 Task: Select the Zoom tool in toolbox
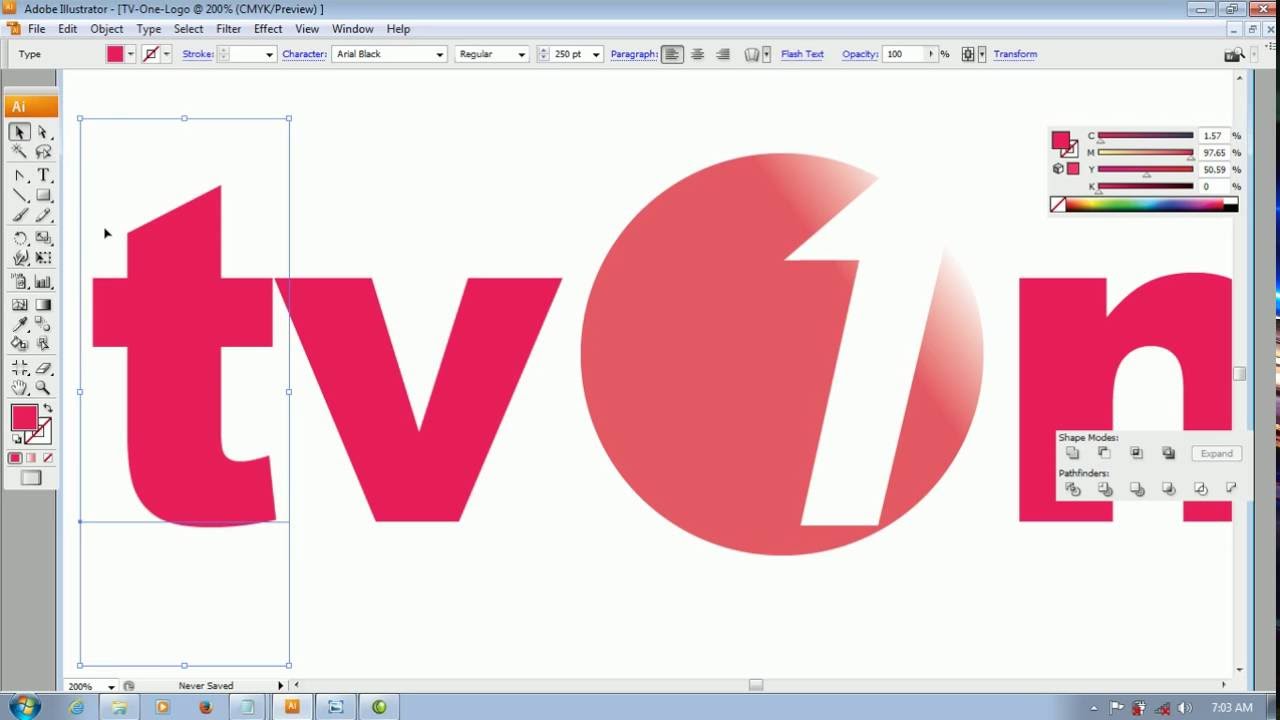coord(43,388)
